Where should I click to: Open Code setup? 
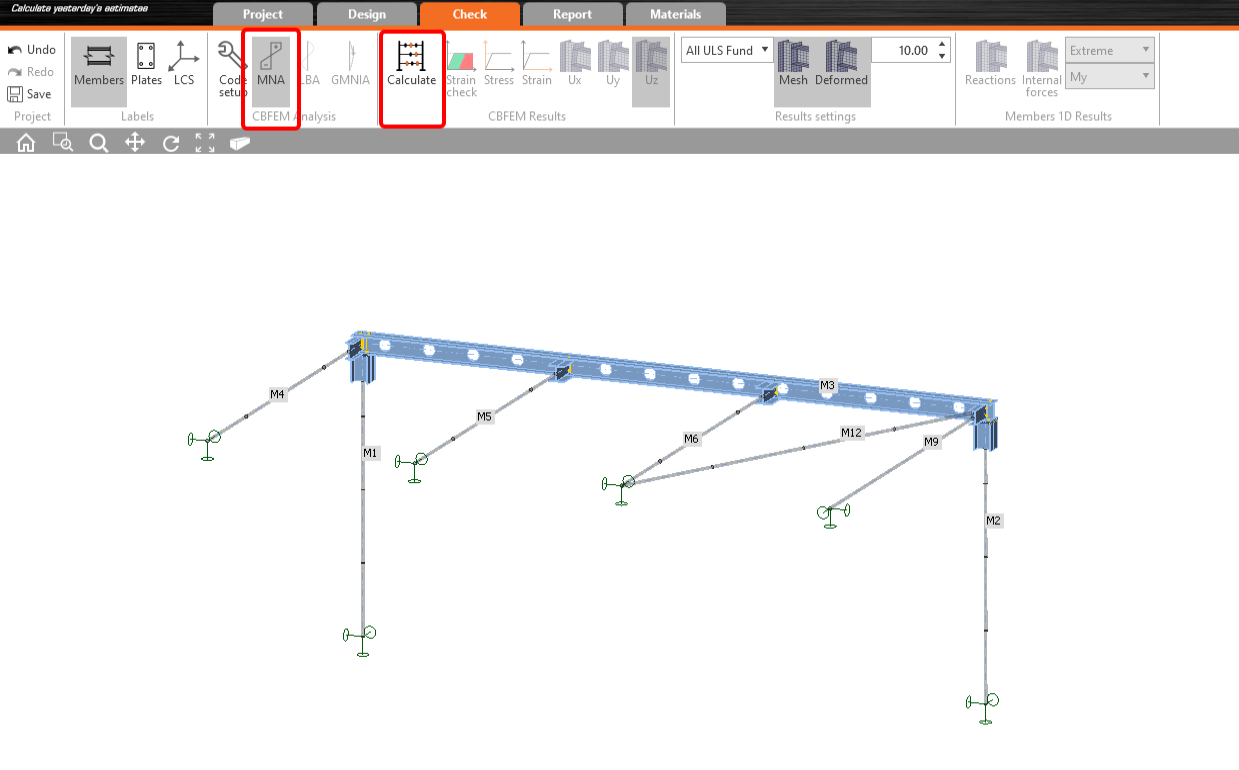point(232,69)
